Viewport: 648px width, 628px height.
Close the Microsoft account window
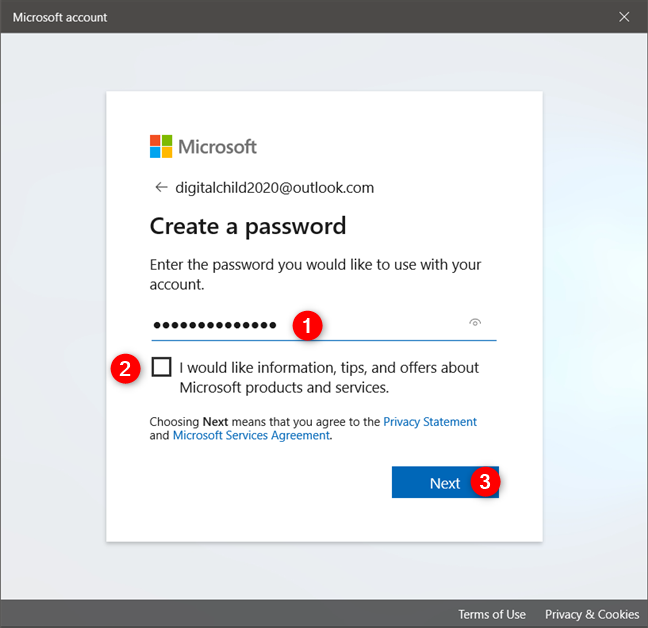[624, 17]
